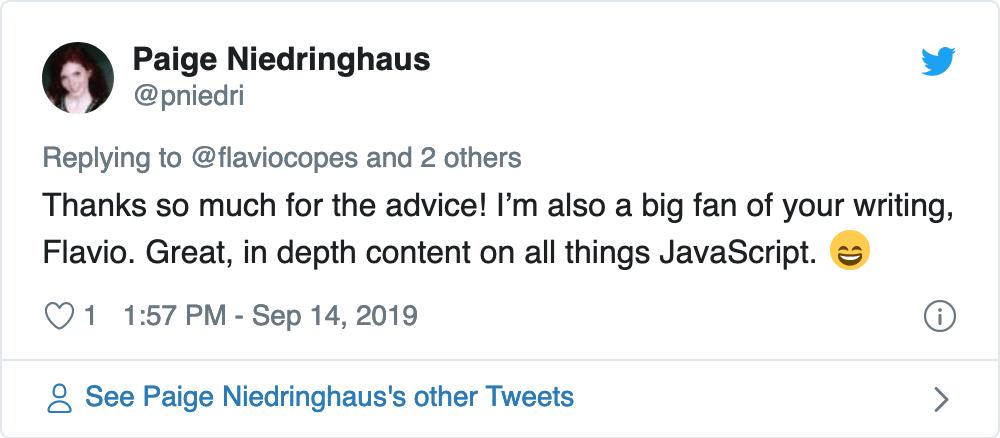
Task: Open the @pniedri handle
Action: (189, 95)
